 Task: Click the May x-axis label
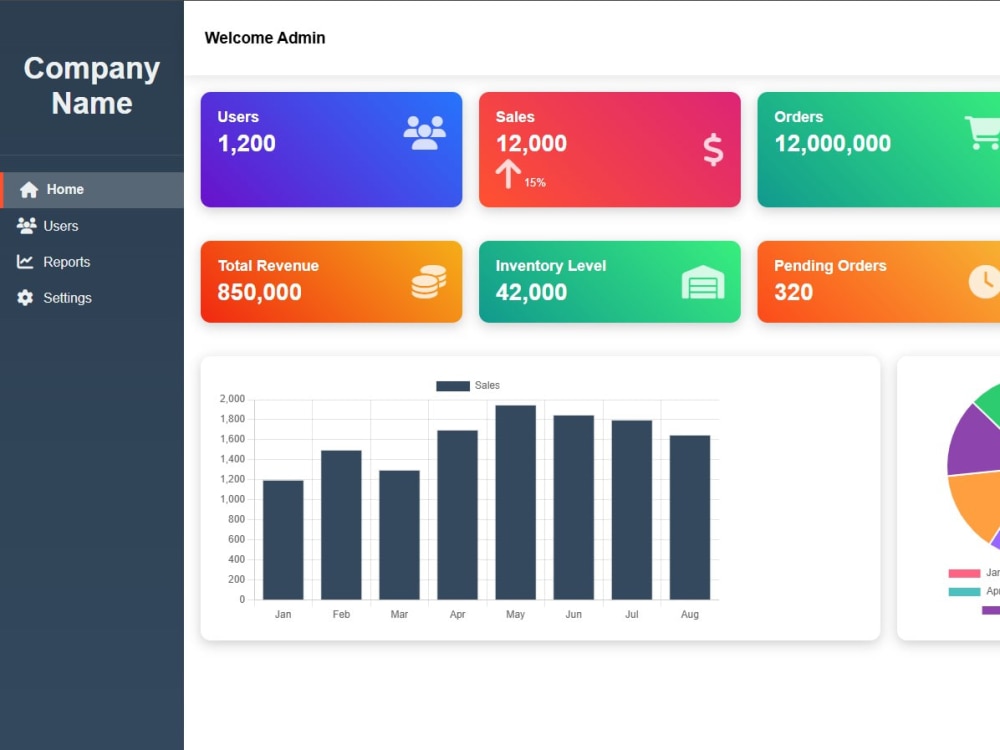(515, 614)
